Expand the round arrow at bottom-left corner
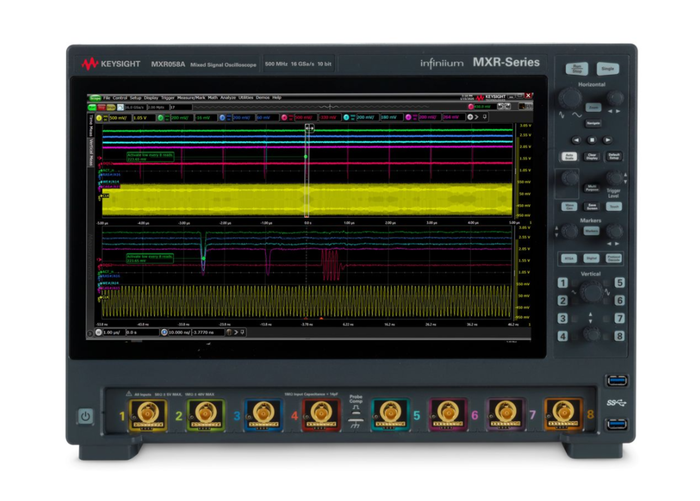 point(90,333)
